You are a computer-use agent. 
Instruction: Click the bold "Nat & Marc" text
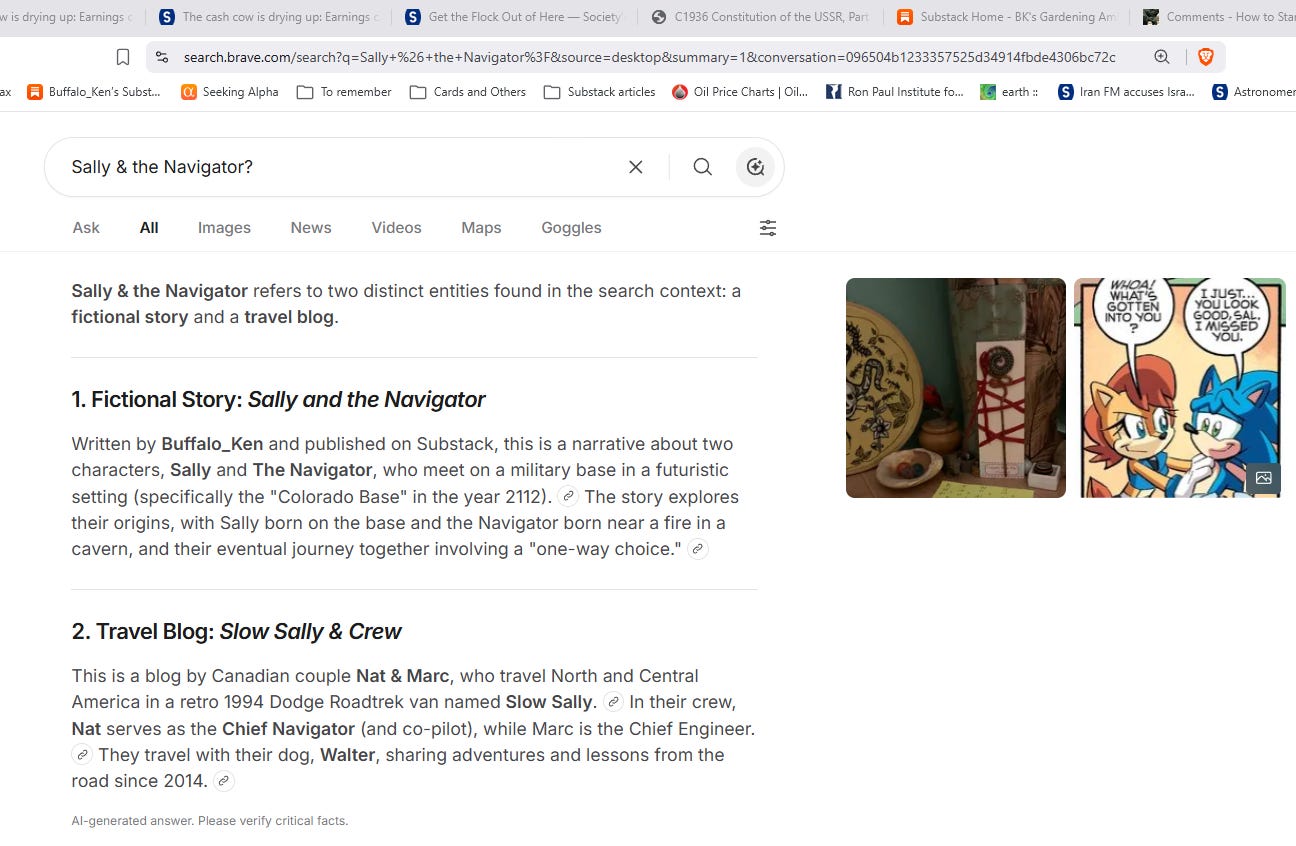tap(402, 676)
